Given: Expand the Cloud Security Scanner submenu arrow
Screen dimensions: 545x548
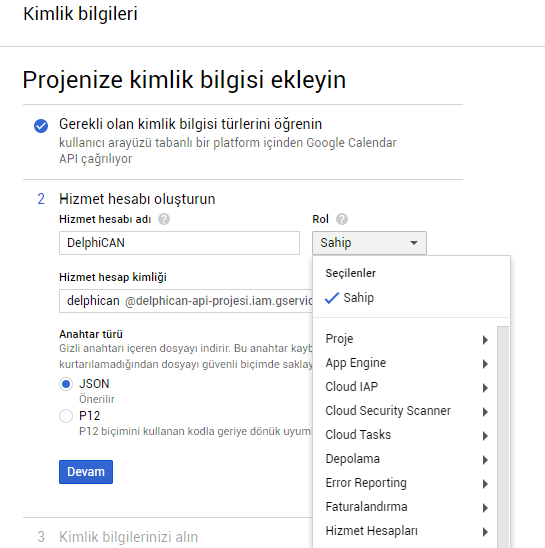Looking at the screenshot, I should pos(485,412).
